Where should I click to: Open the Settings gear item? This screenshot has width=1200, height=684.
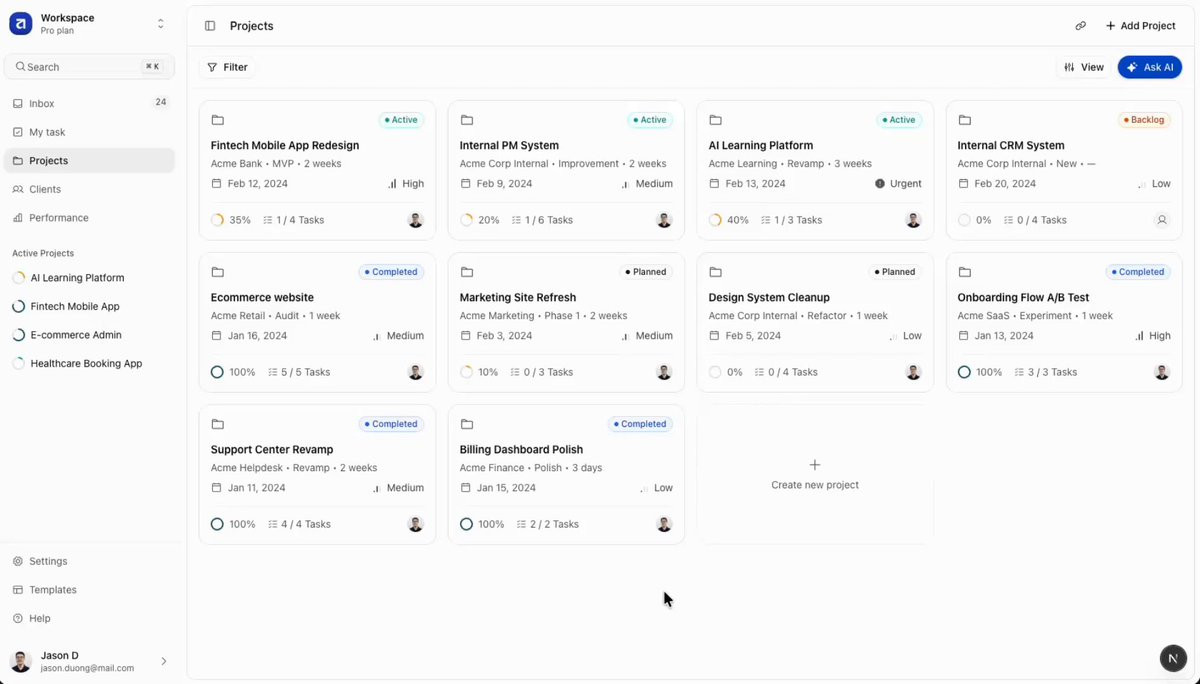point(47,562)
